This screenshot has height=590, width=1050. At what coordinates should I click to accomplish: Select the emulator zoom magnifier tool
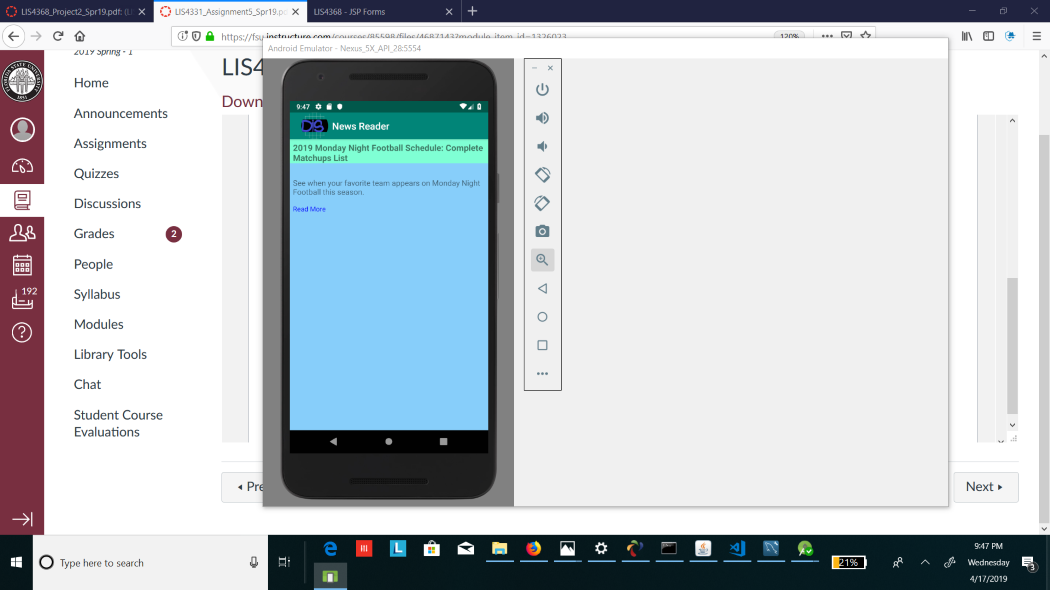542,260
